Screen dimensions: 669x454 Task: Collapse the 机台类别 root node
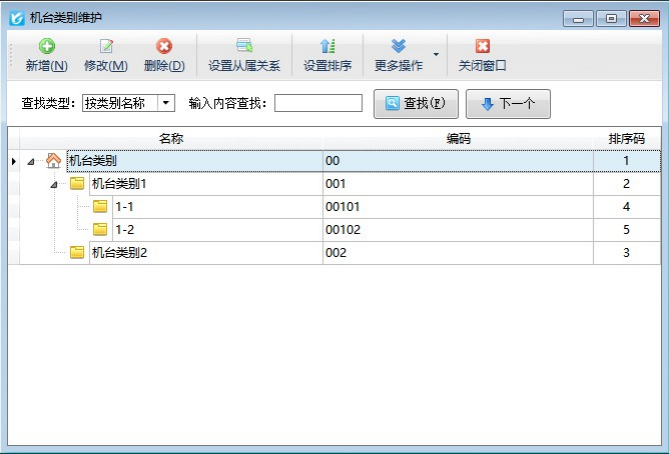[31, 161]
